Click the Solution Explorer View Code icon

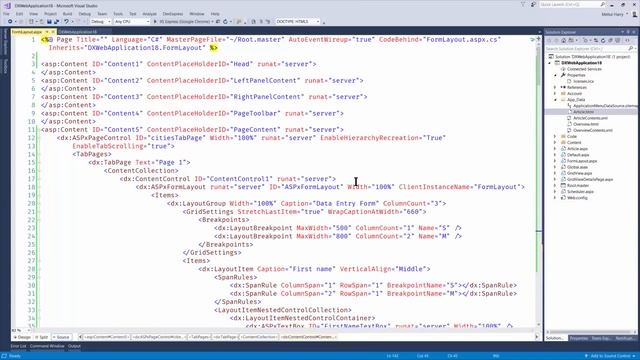pyautogui.click(x=627, y=40)
